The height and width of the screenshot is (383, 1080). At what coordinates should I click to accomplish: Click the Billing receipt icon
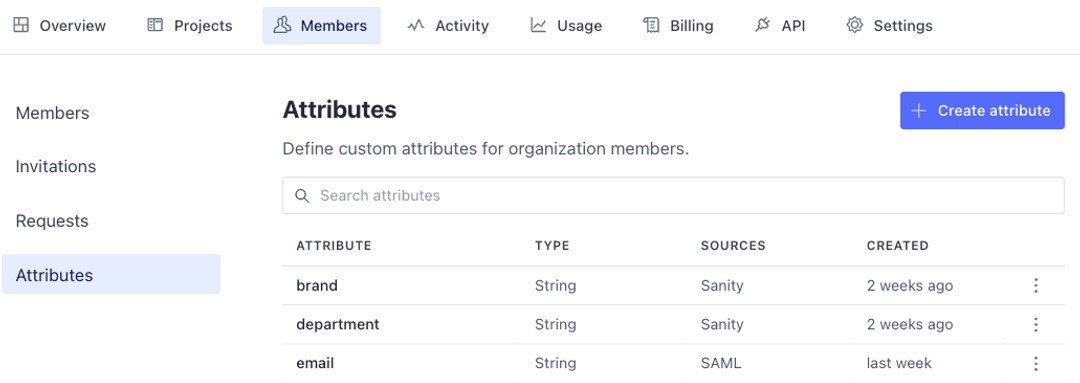[x=651, y=25]
